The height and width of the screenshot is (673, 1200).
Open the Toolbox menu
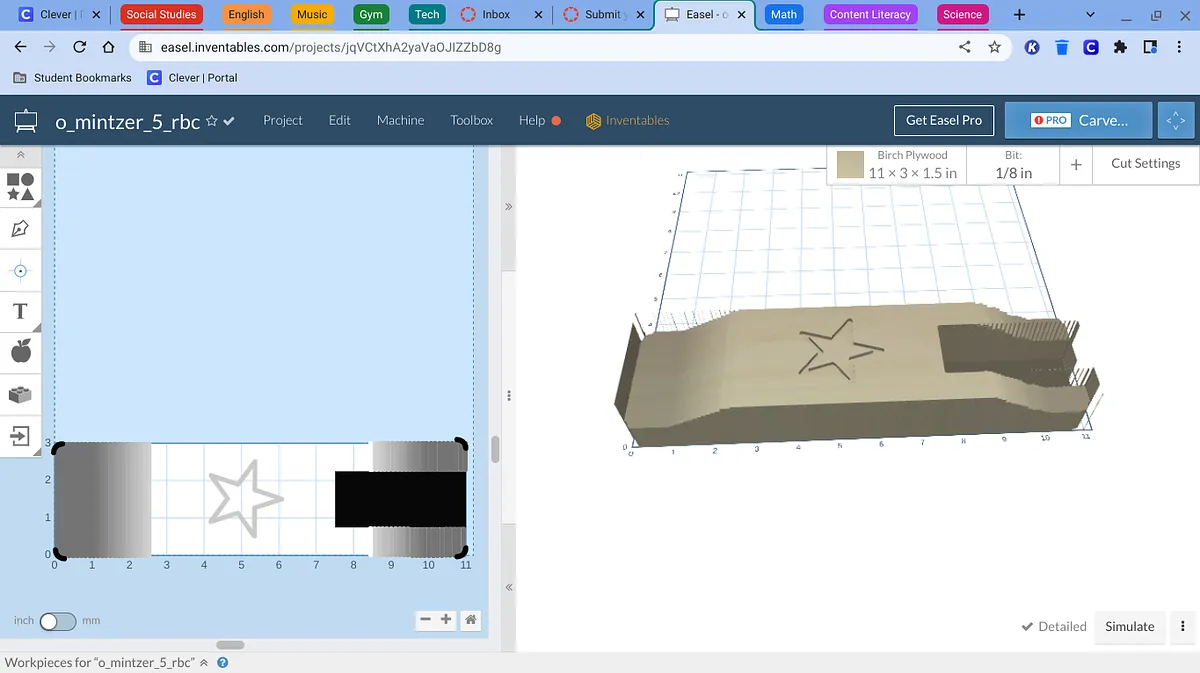pyautogui.click(x=471, y=120)
